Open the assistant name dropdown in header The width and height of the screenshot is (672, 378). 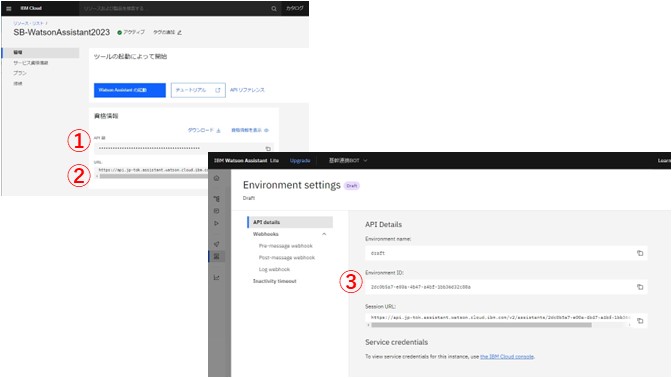click(348, 160)
